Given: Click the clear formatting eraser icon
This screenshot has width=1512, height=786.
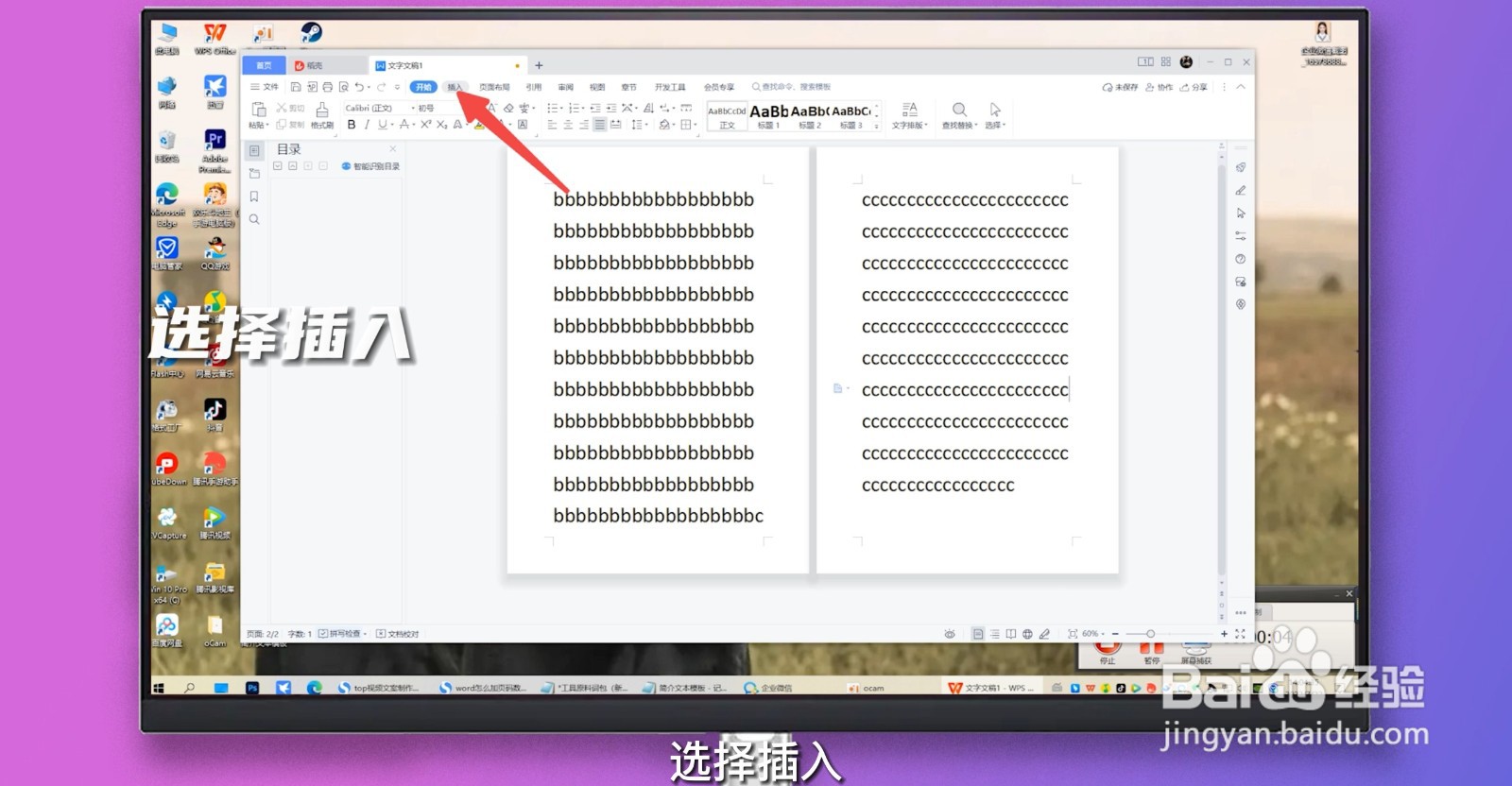Looking at the screenshot, I should [508, 108].
